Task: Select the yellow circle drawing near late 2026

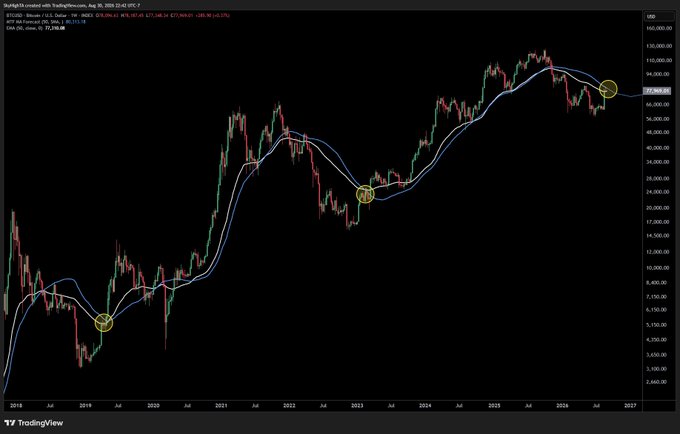Action: (x=608, y=89)
